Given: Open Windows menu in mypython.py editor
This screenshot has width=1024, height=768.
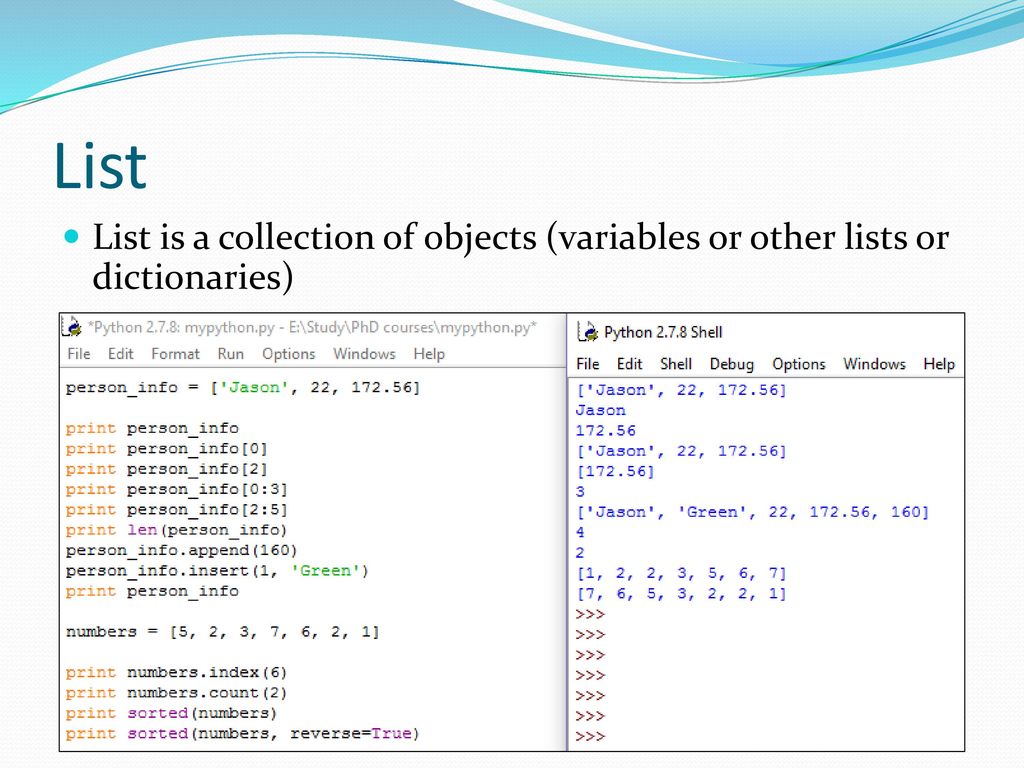Looking at the screenshot, I should (364, 354).
